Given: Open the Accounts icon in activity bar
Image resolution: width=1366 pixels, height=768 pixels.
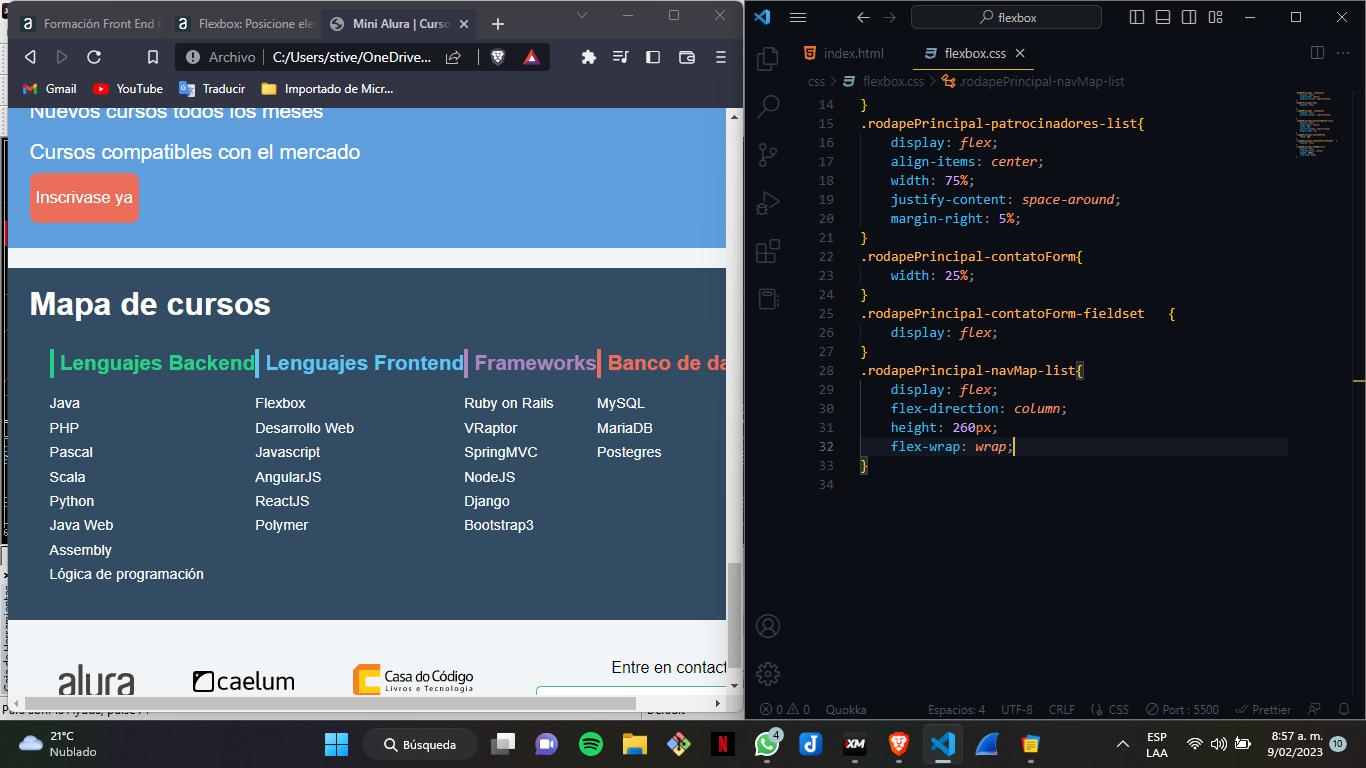Looking at the screenshot, I should 768,626.
